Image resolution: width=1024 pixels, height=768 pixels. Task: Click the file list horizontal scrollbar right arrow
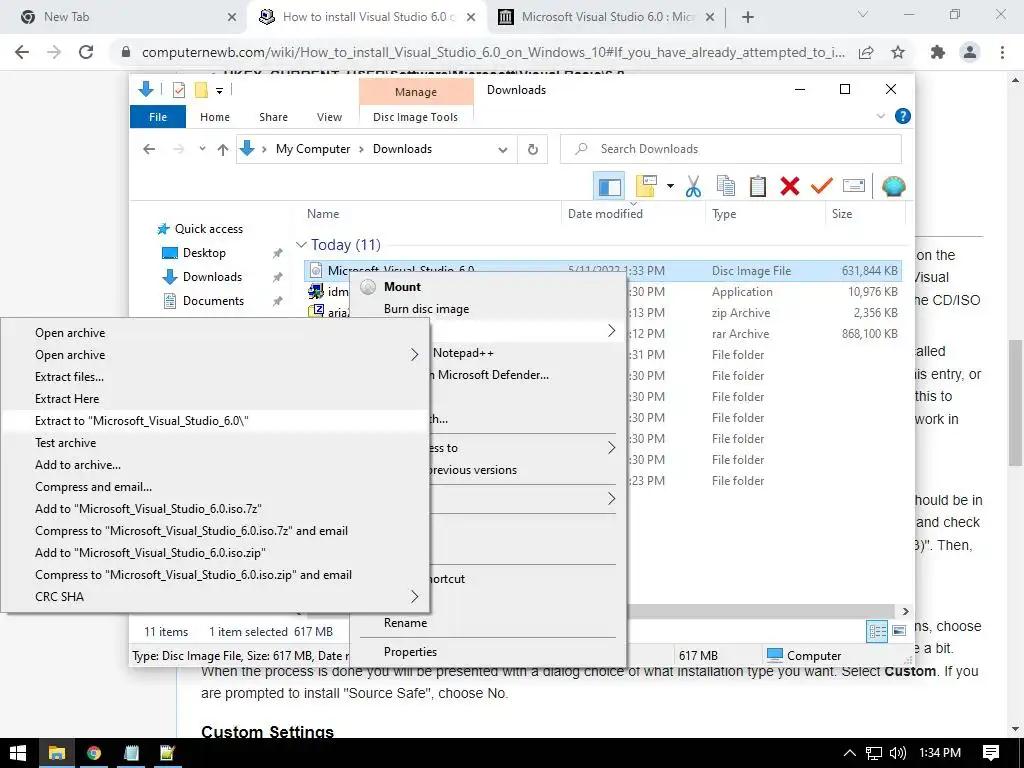click(x=905, y=611)
